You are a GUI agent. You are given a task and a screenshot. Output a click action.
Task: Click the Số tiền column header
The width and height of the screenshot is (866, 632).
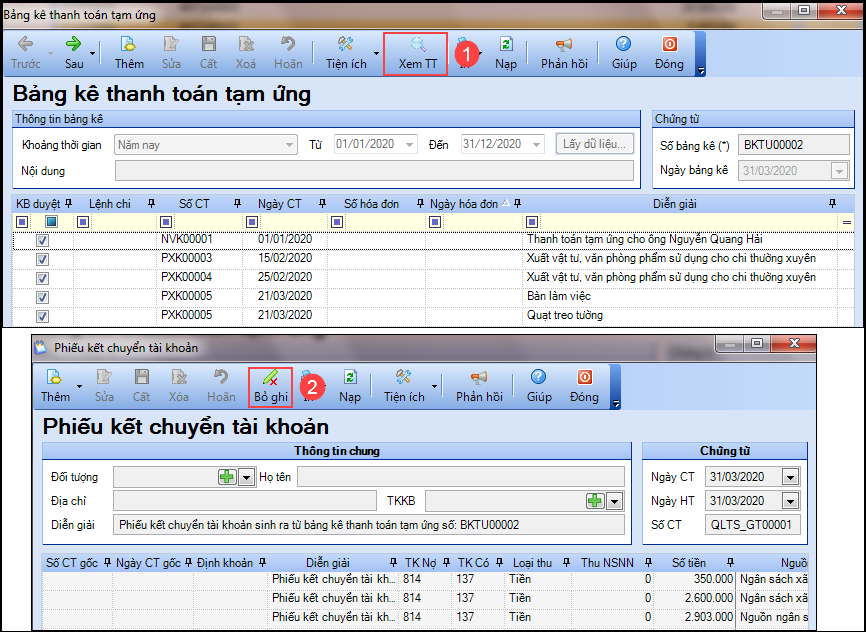point(688,563)
